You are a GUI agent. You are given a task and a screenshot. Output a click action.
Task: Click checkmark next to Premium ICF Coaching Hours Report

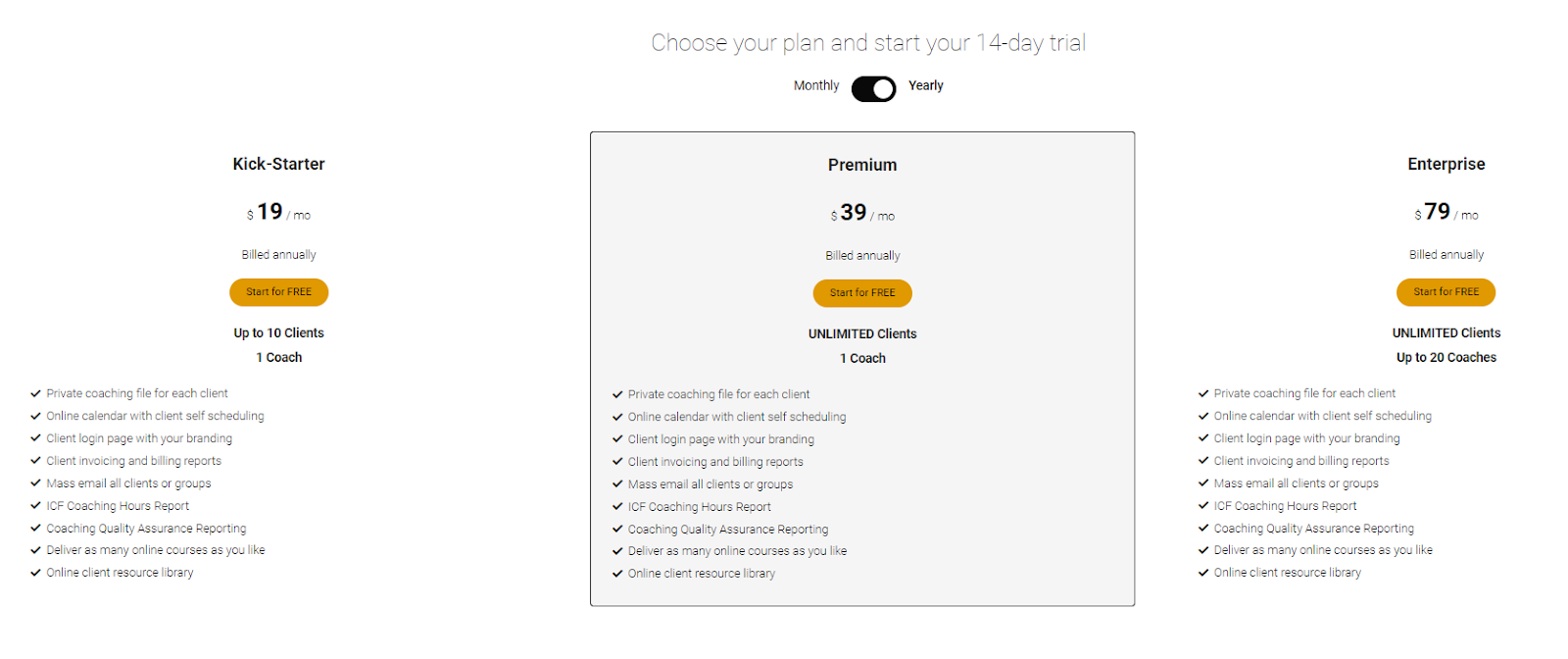pyautogui.click(x=617, y=507)
